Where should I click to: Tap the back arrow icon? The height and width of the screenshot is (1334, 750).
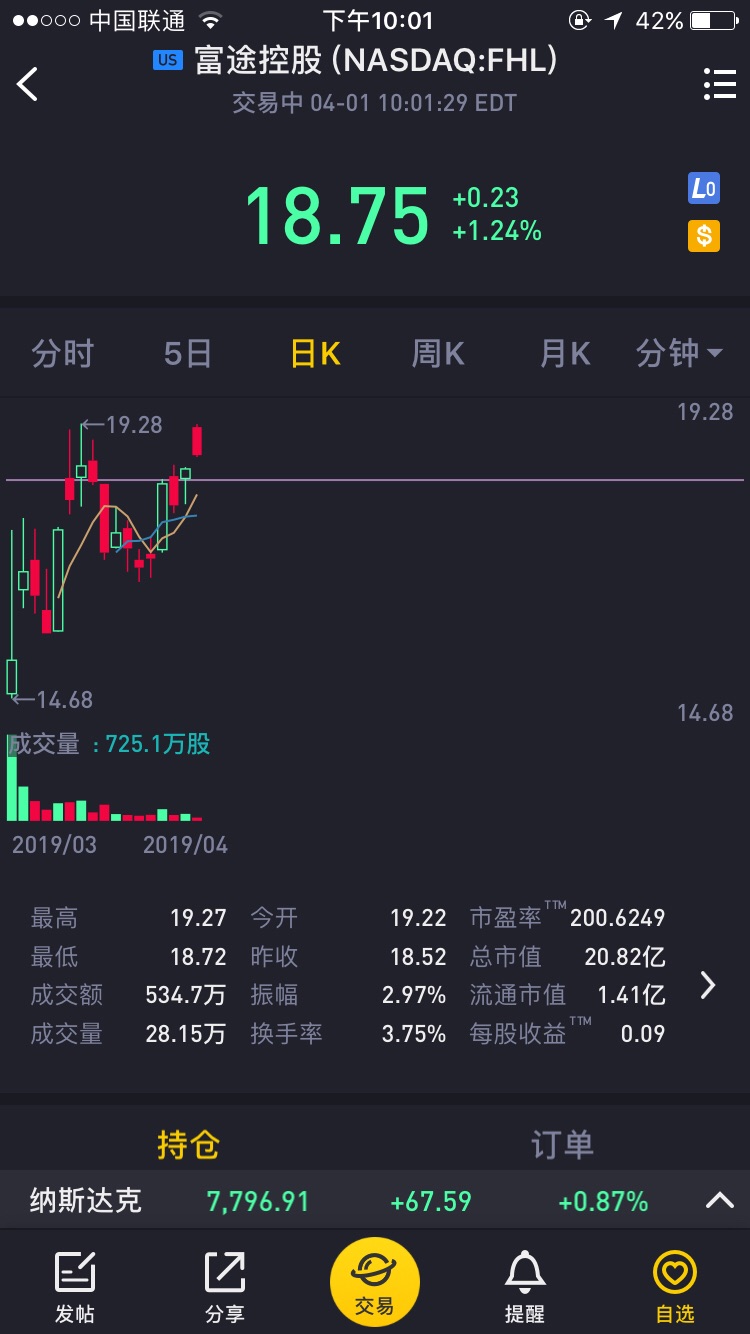click(x=28, y=85)
